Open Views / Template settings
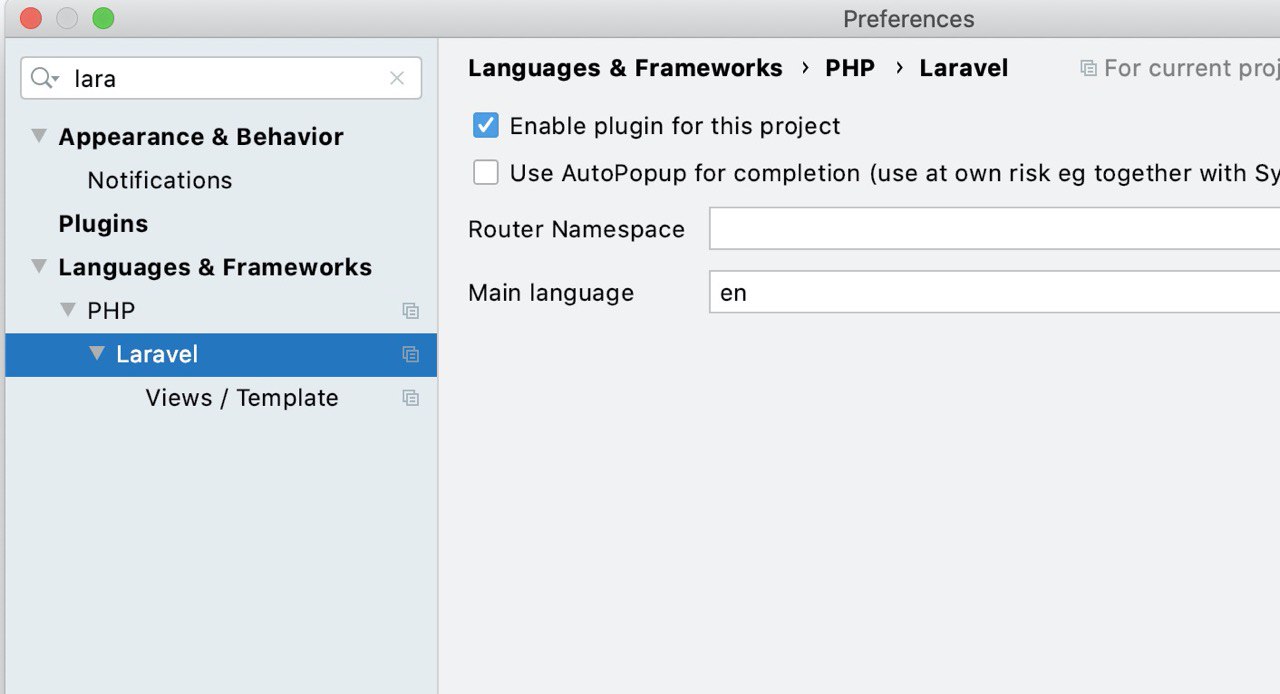 click(242, 398)
